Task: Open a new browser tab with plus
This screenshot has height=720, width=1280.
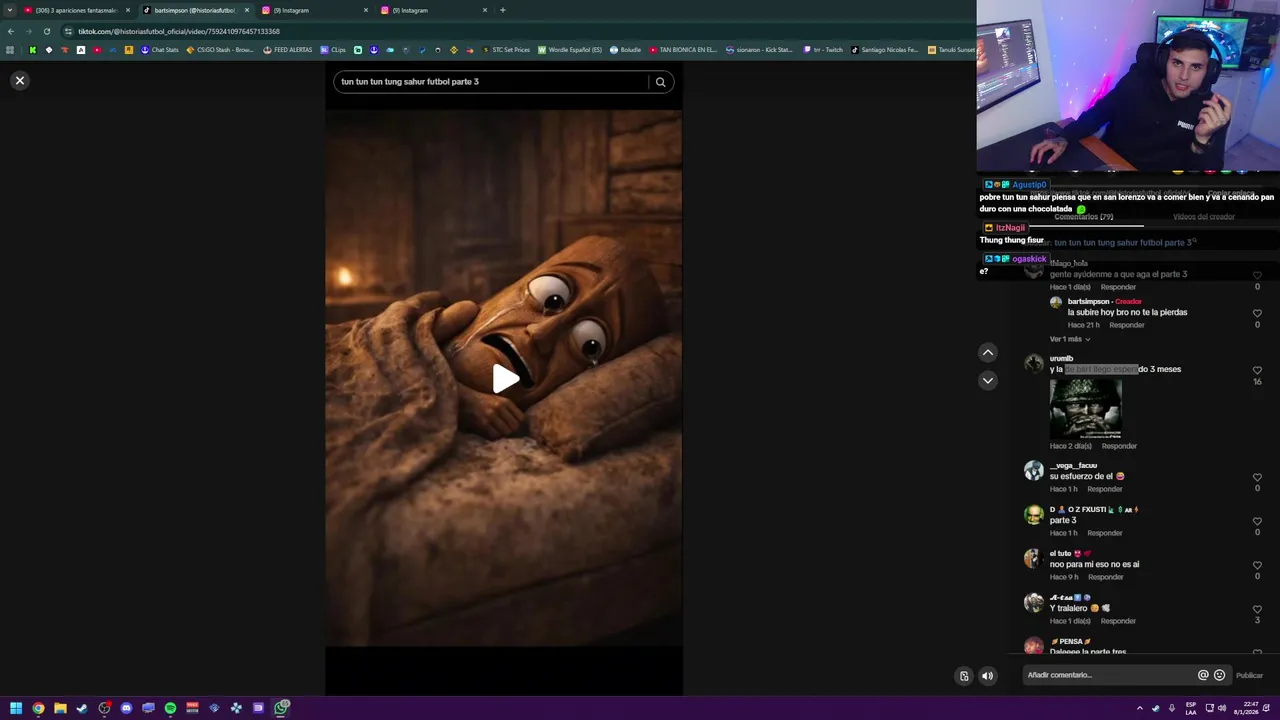Action: (x=502, y=10)
